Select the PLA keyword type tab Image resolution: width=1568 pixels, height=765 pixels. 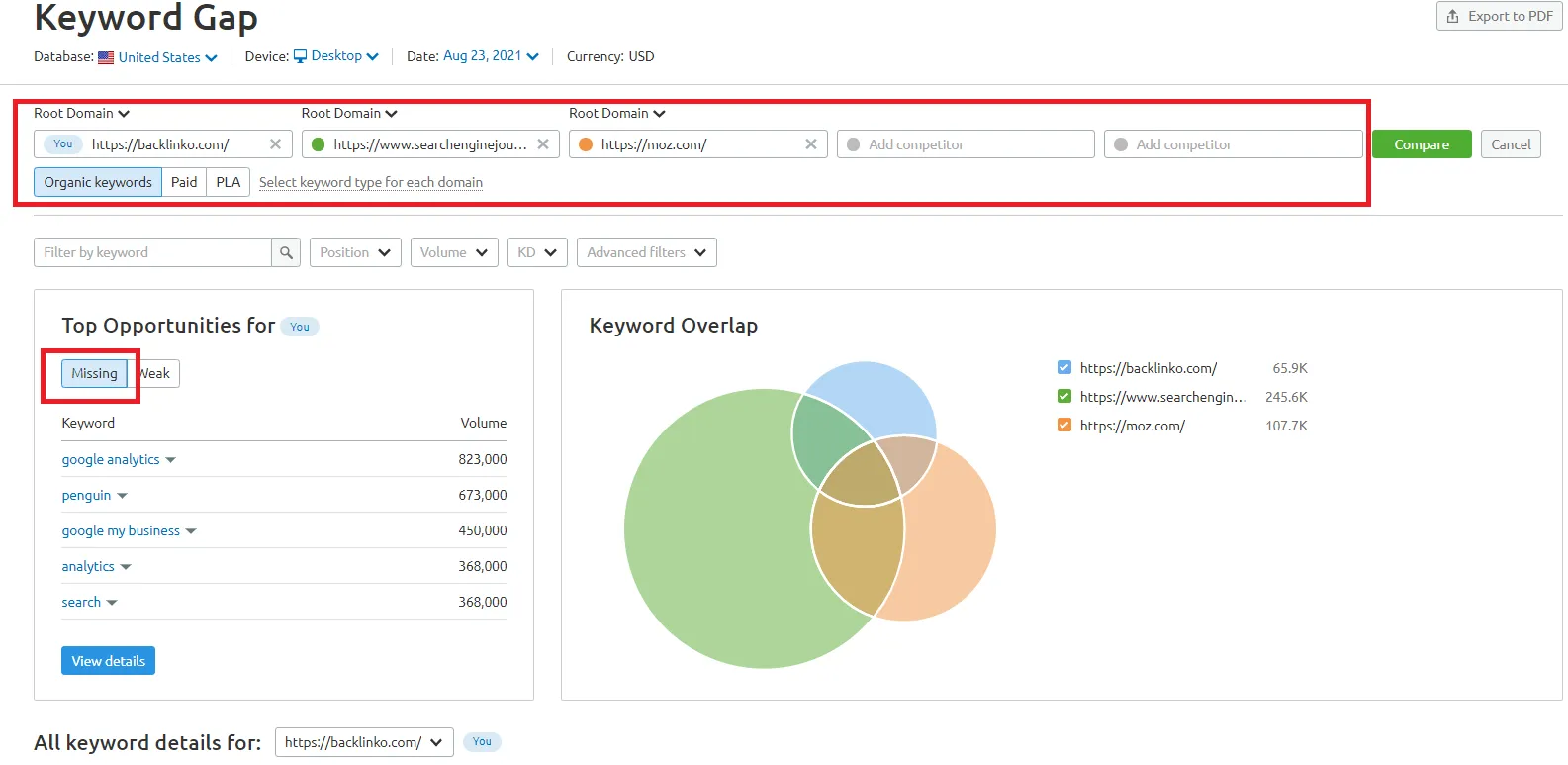click(x=229, y=182)
